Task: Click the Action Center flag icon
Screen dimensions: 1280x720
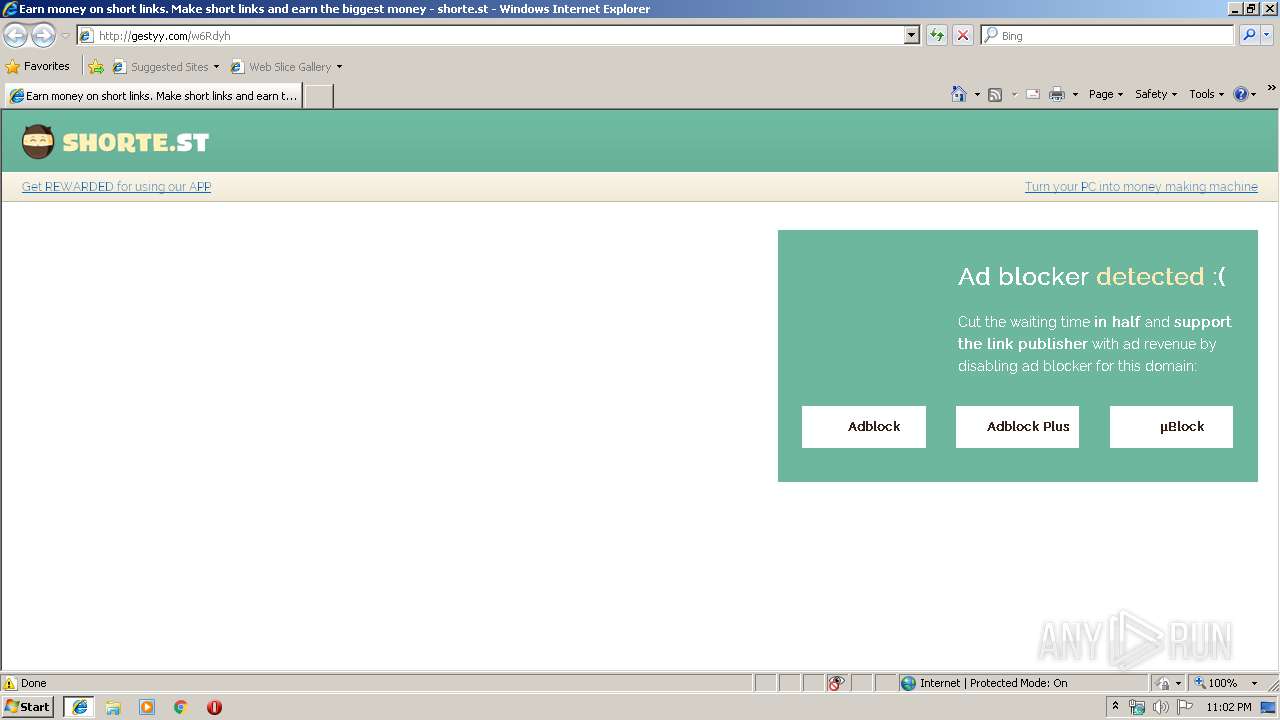Action: pos(1185,707)
